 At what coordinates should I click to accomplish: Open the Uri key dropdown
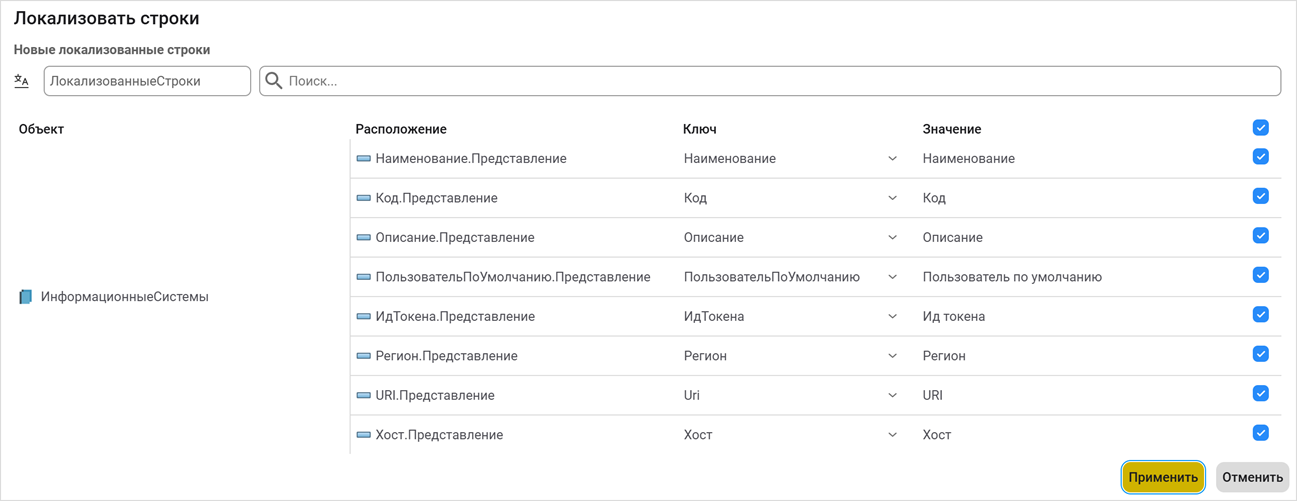coord(892,396)
